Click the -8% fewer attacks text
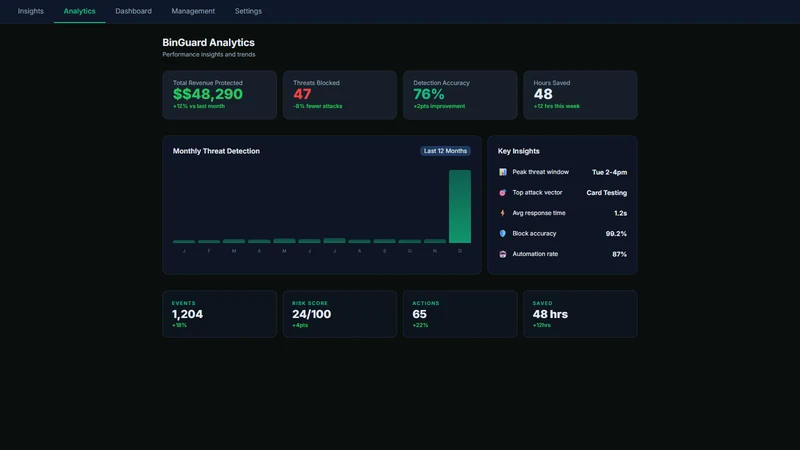800x450 pixels. pos(317,106)
